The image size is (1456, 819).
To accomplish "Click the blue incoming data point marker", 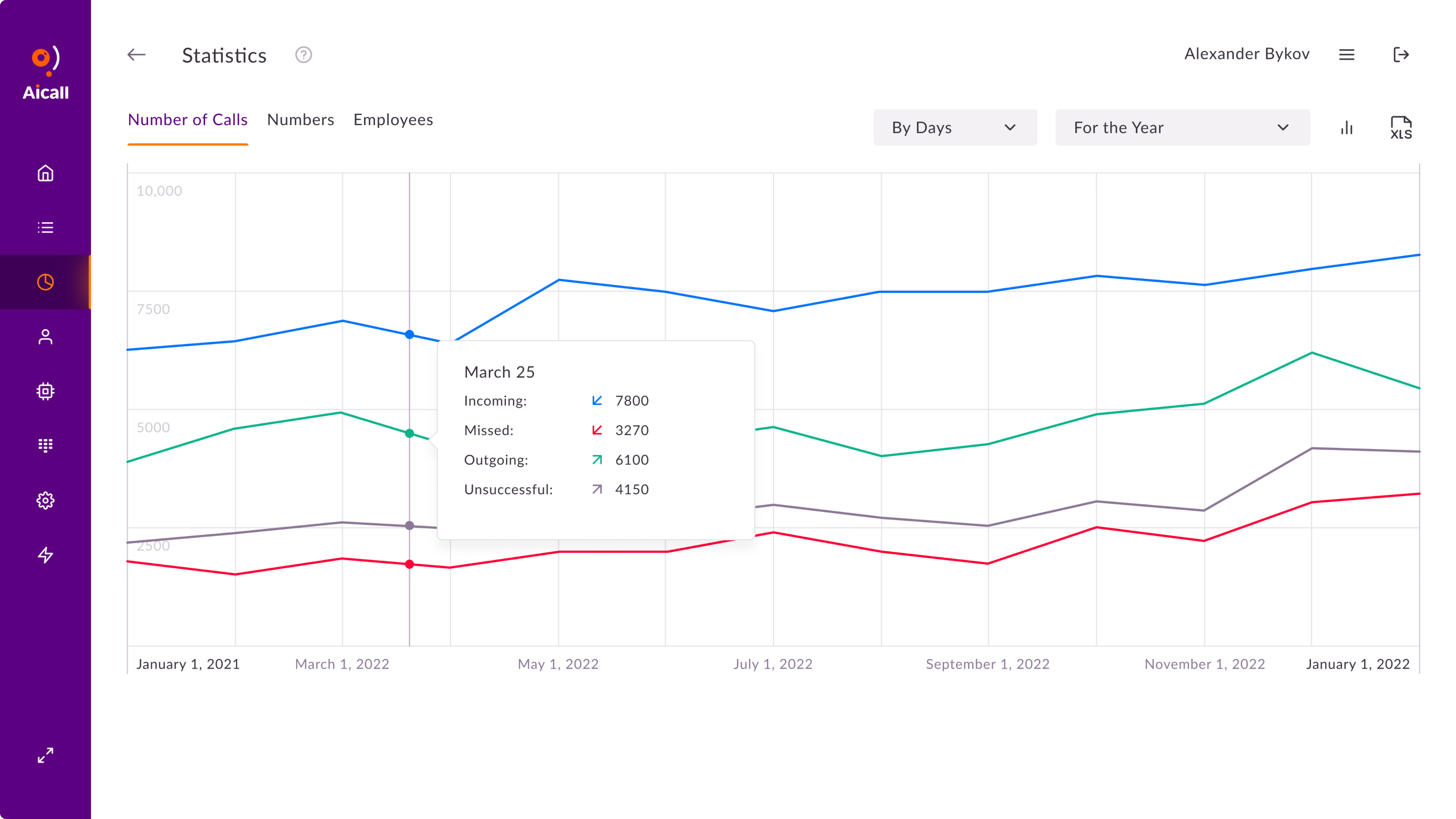I will (x=410, y=334).
